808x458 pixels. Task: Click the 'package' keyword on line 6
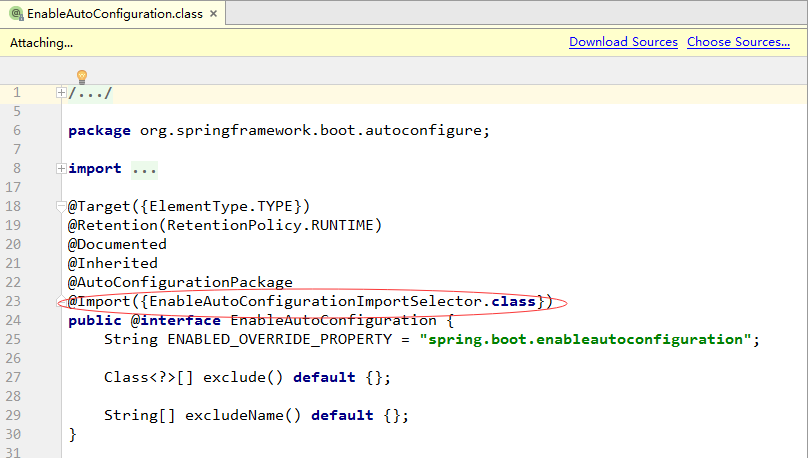click(x=99, y=130)
